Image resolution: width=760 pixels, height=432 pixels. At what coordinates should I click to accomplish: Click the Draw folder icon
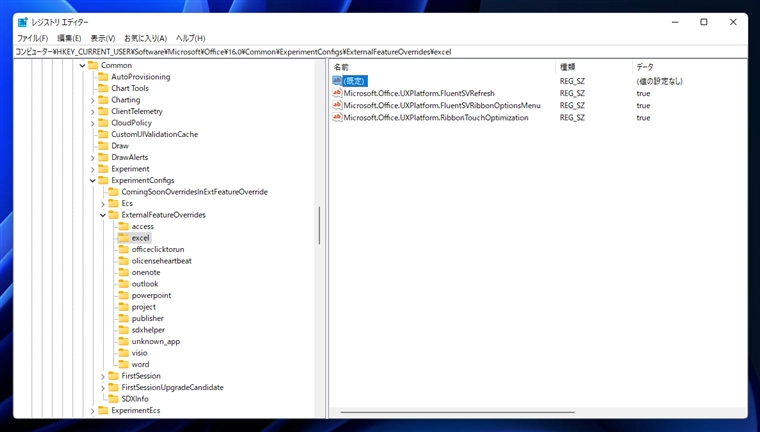pyautogui.click(x=103, y=146)
